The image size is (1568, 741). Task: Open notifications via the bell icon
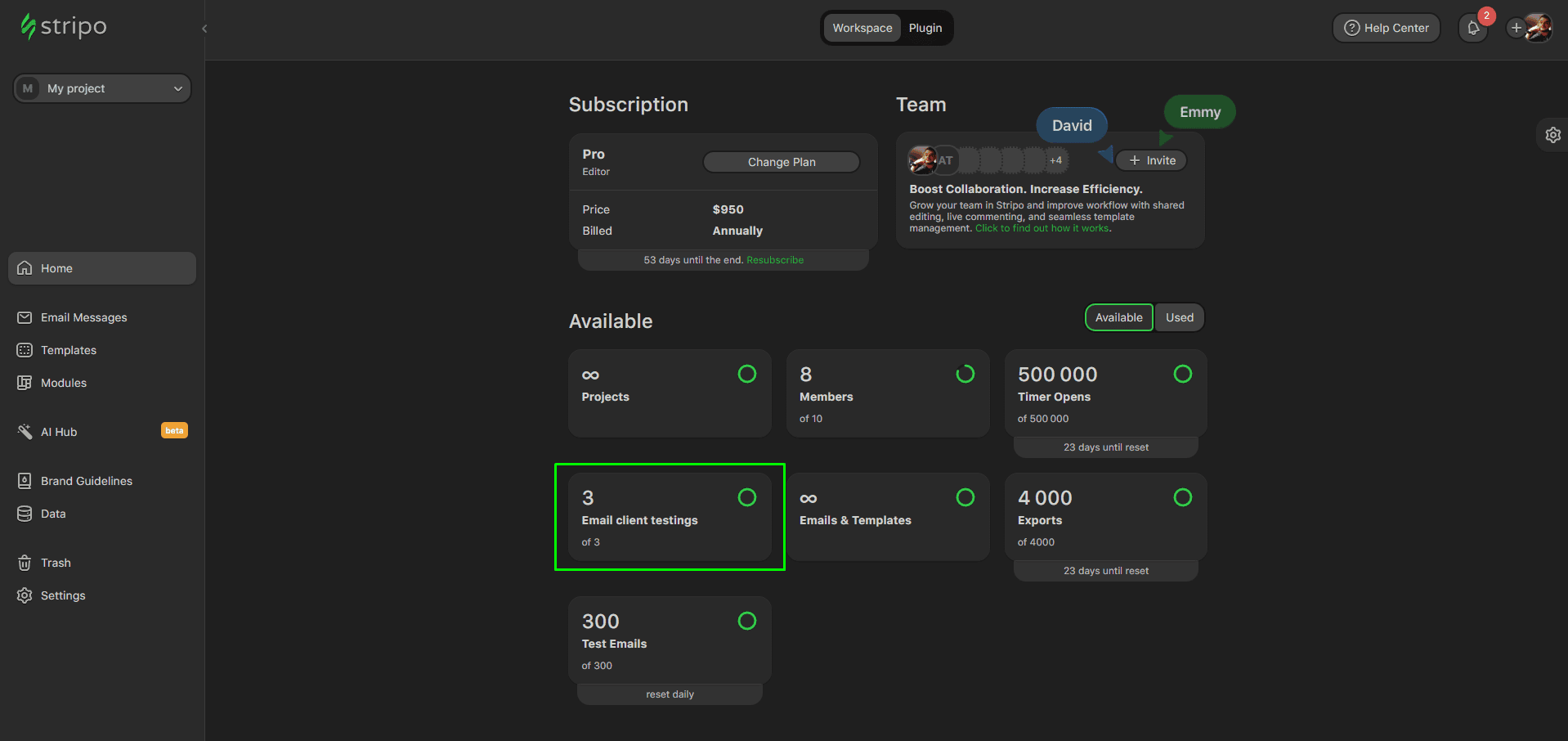1473,27
